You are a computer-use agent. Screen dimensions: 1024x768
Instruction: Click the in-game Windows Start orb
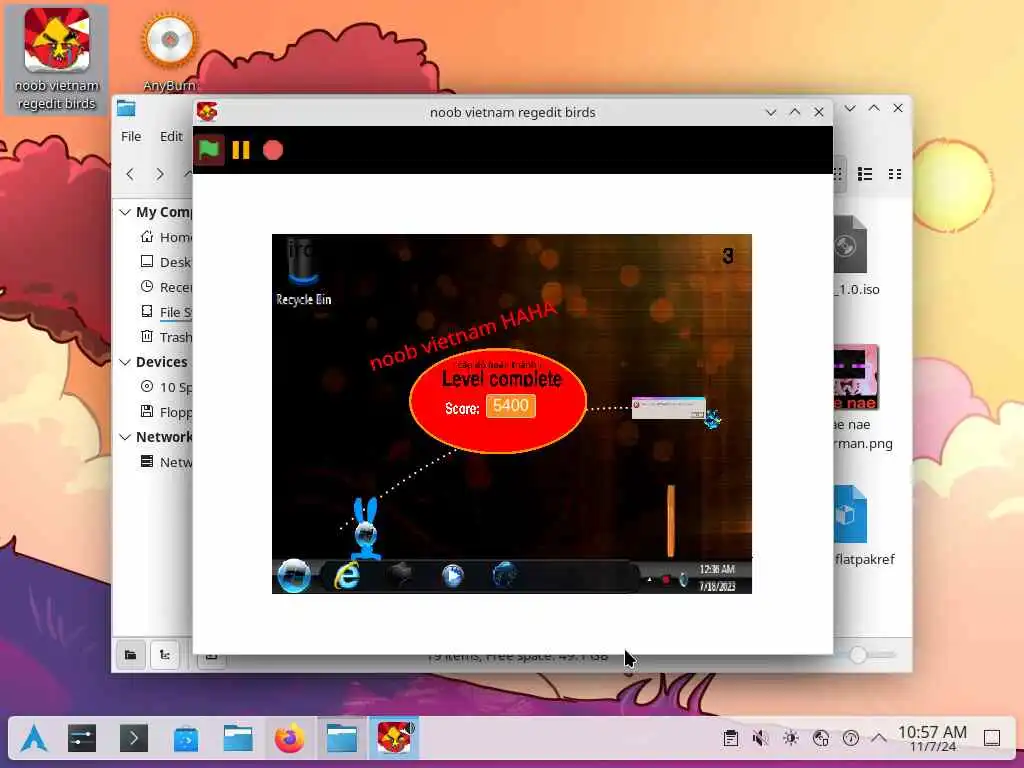pyautogui.click(x=294, y=575)
